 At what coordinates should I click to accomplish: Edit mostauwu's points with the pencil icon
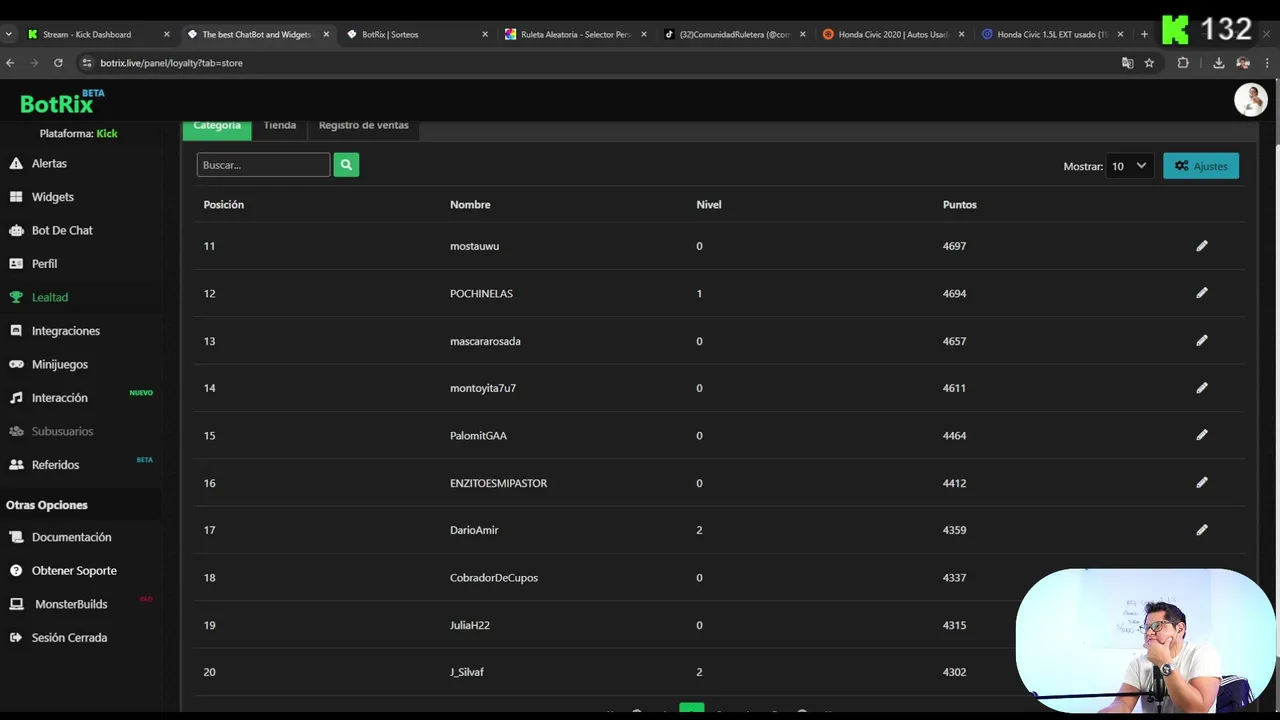click(1202, 246)
